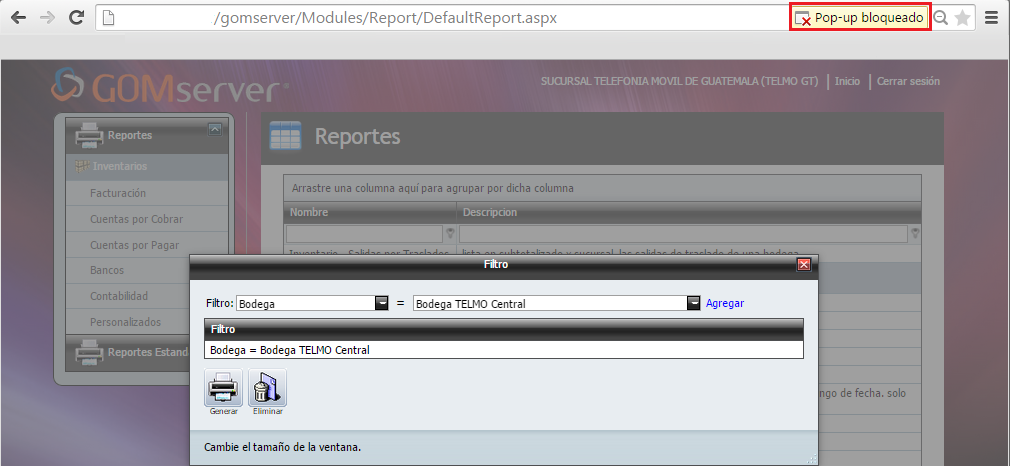
Task: Click the browser reload button
Action: tap(75, 18)
